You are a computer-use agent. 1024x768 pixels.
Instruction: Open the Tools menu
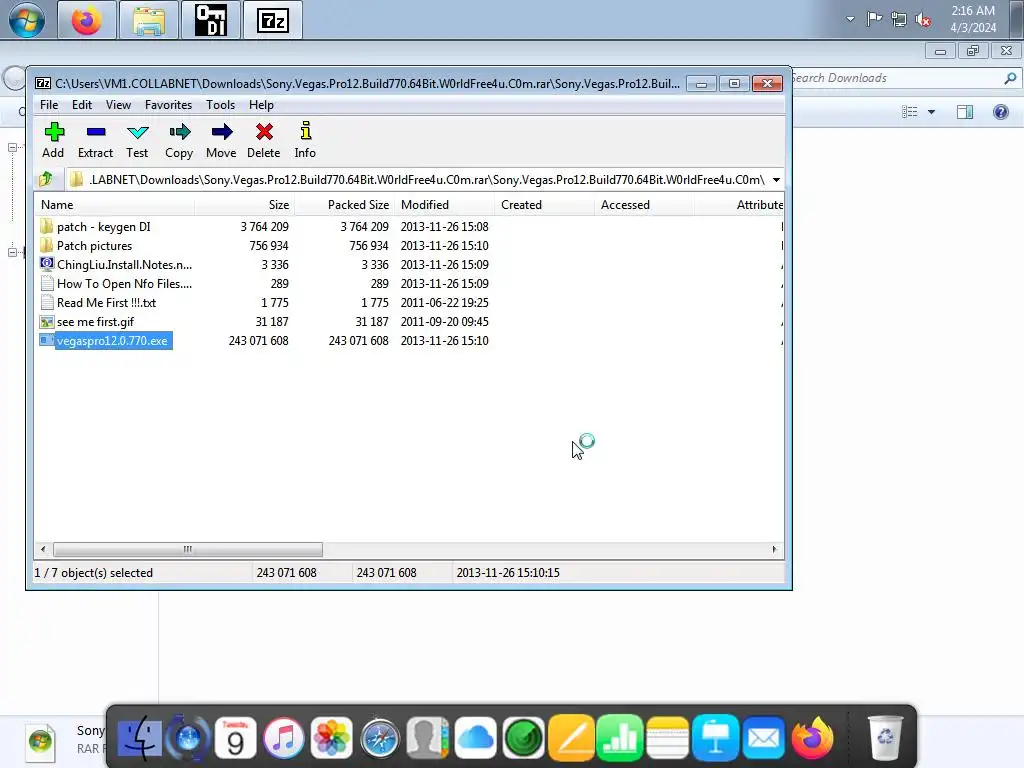point(220,104)
